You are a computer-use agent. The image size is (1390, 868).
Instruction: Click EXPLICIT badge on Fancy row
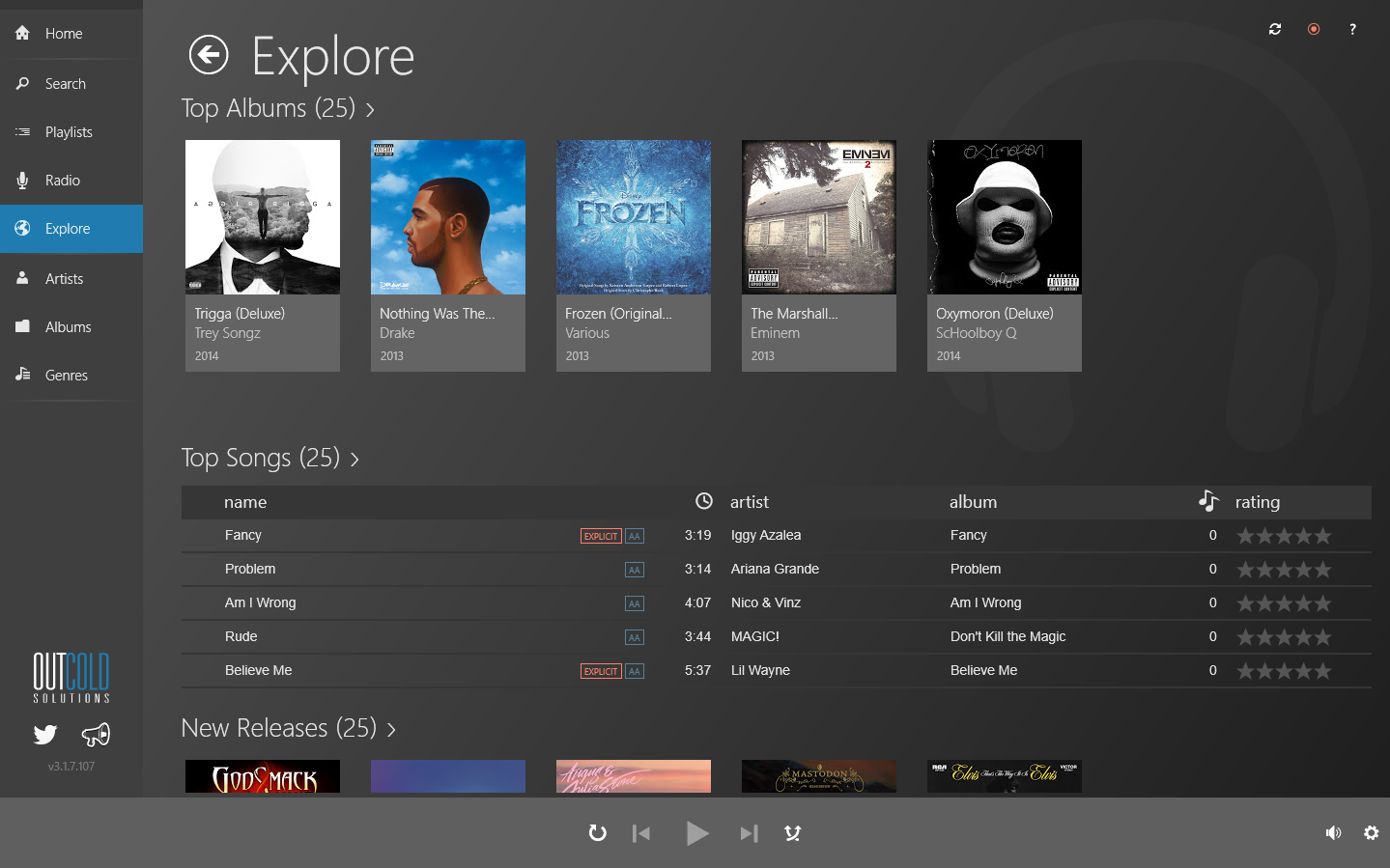601,536
